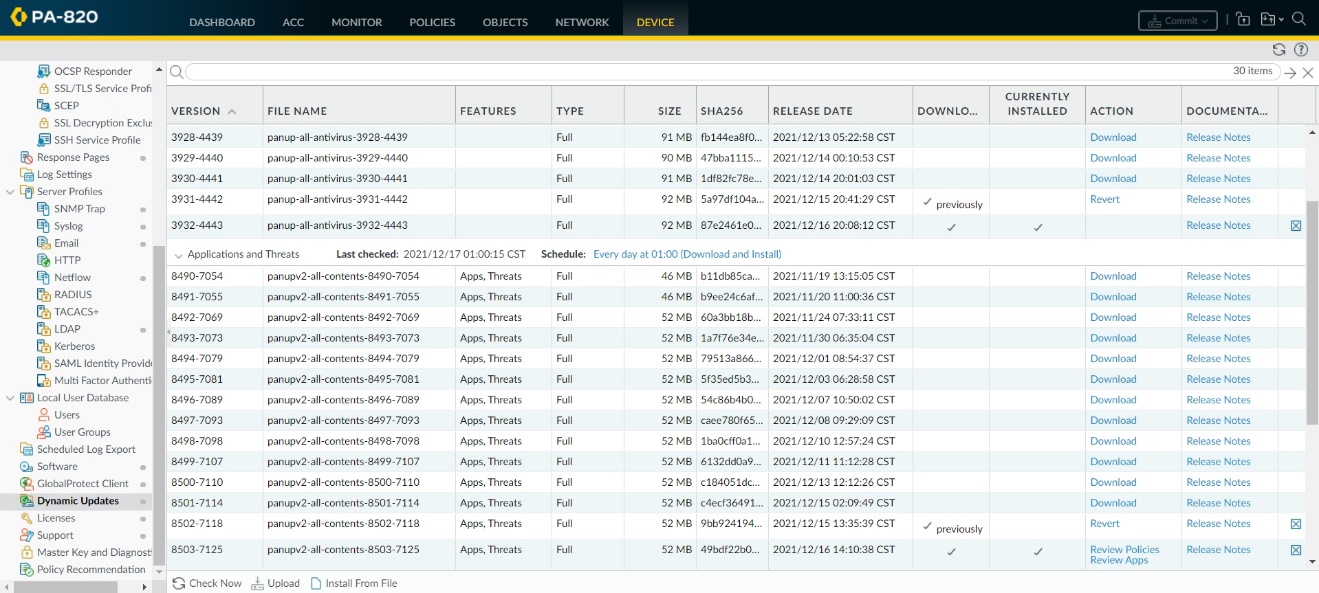Click Review Policies for 8503-7125
Viewport: 1319px width, 593px height.
click(1125, 549)
